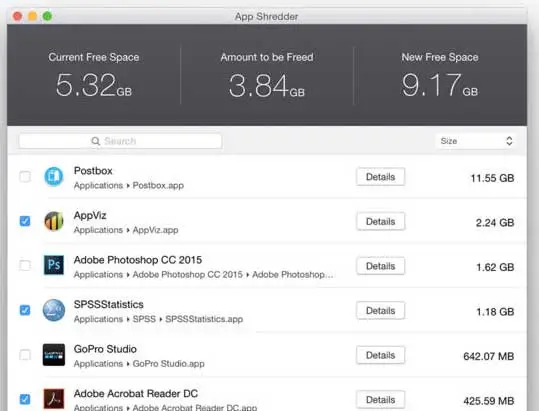Close the App Shredder window
539x411 pixels.
[x=17, y=16]
